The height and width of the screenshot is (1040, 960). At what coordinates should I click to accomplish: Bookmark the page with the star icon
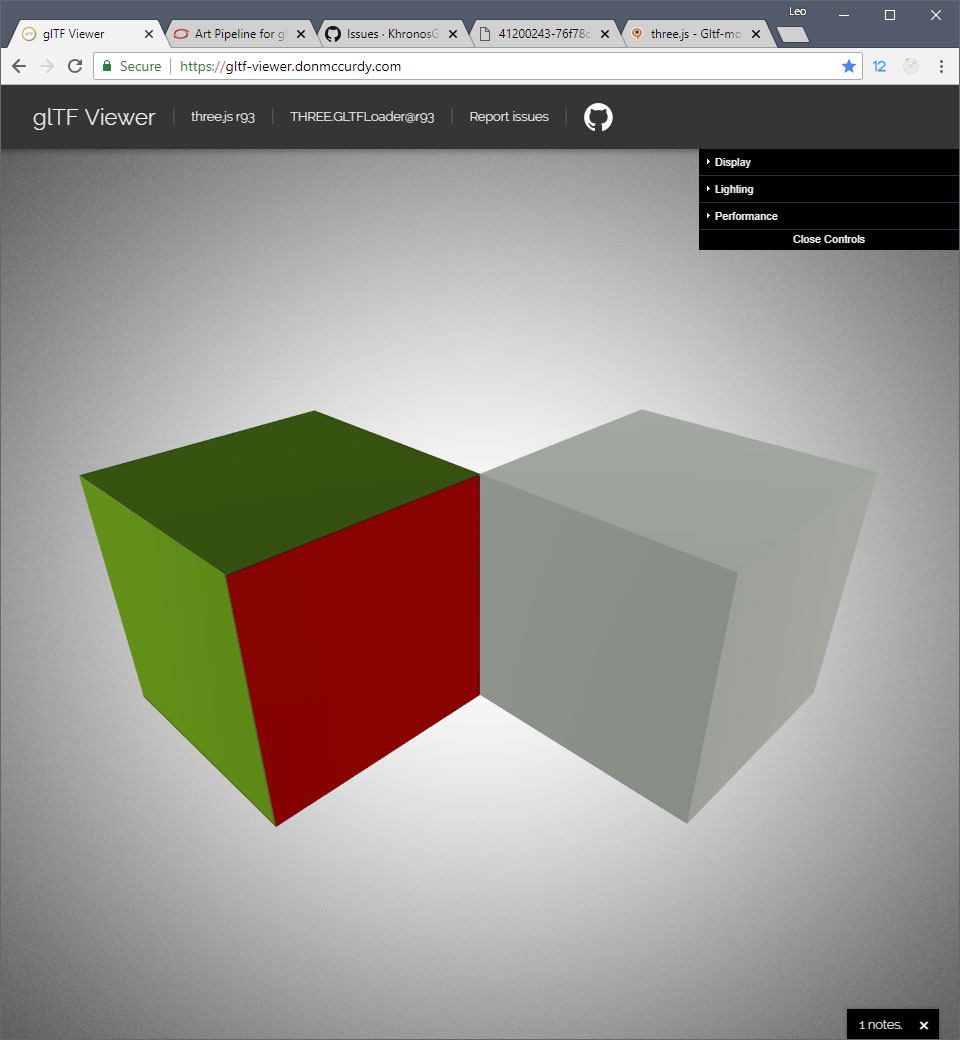[x=849, y=65]
